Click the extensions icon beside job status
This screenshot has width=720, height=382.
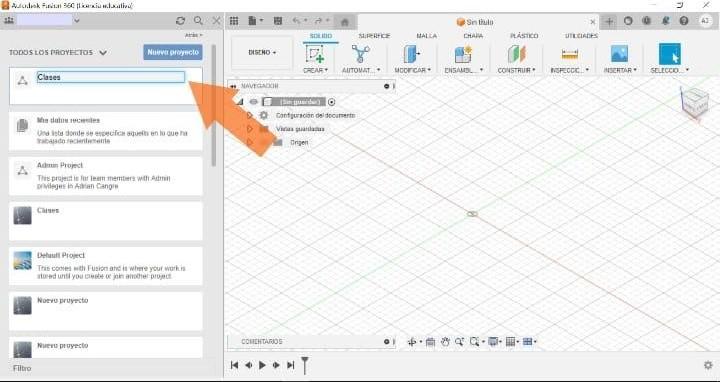click(x=628, y=21)
